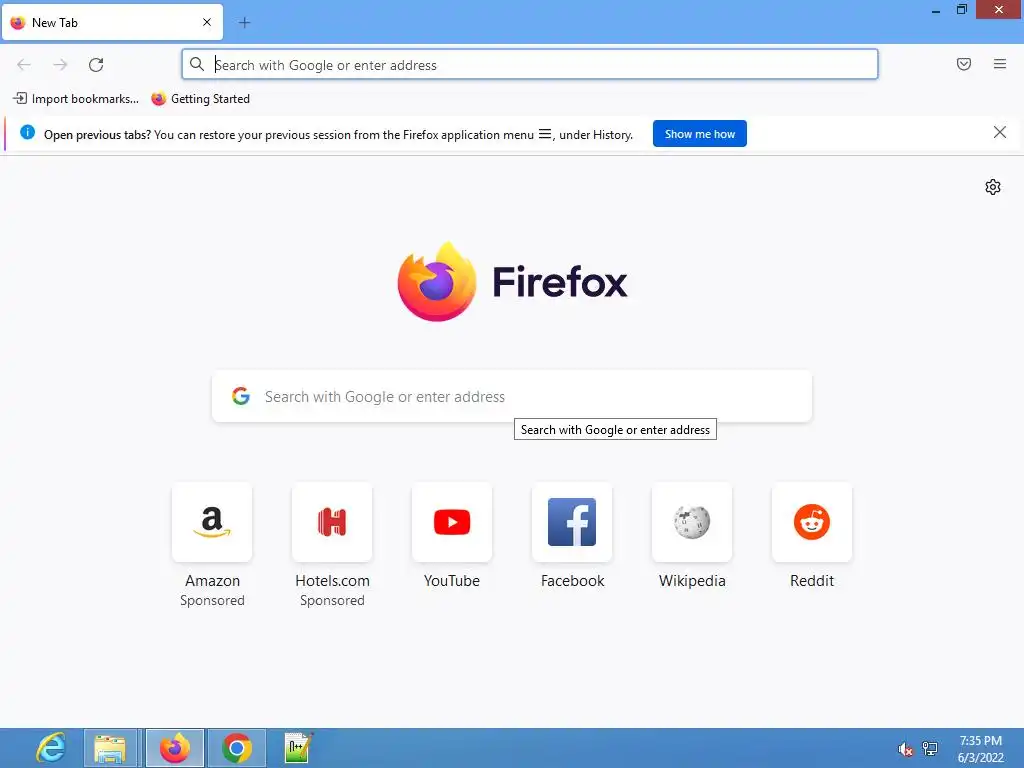Click the magnifier icon in address bar
This screenshot has width=1024, height=768.
coord(197,64)
